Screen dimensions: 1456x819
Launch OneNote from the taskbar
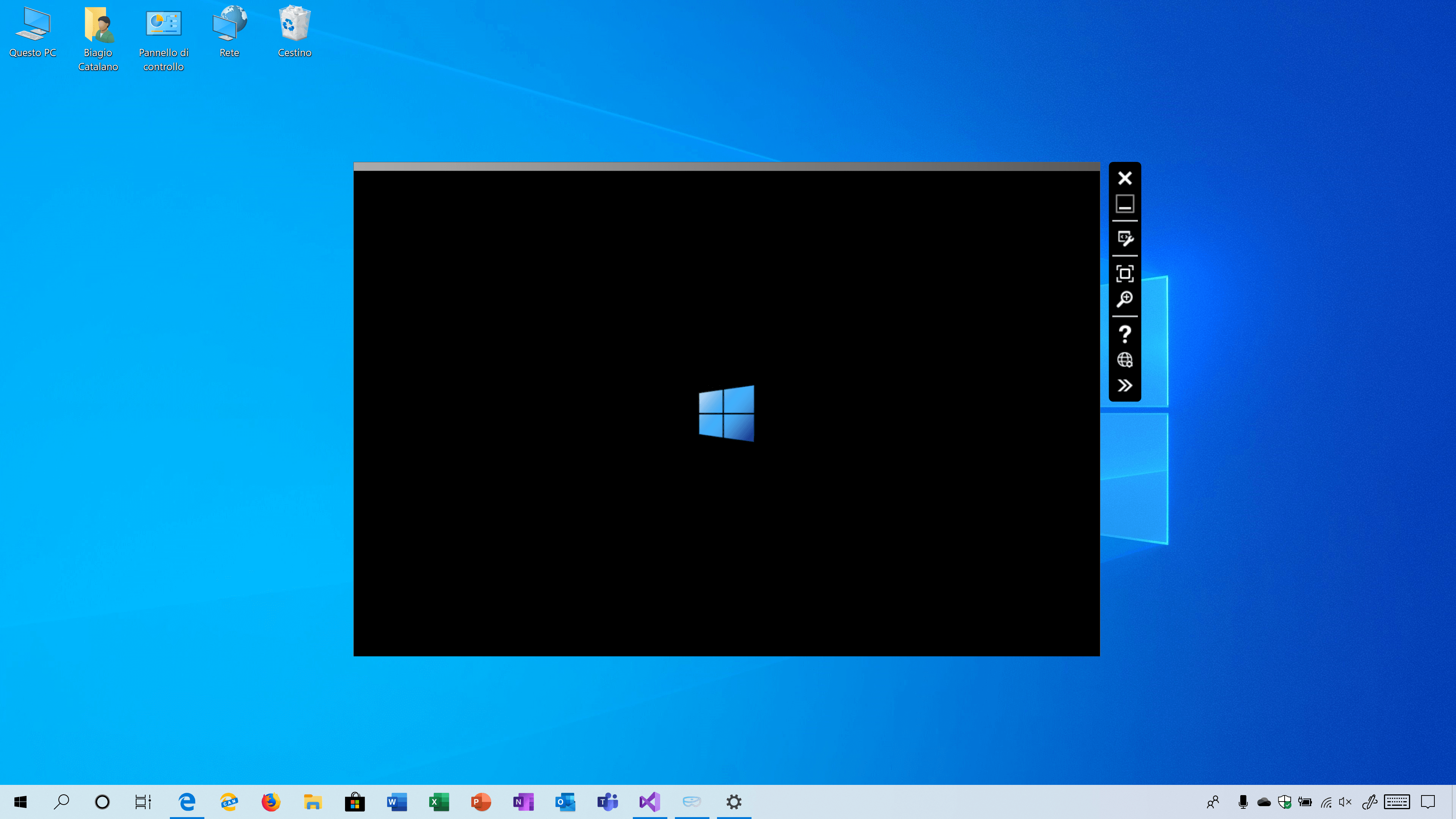coord(523,802)
